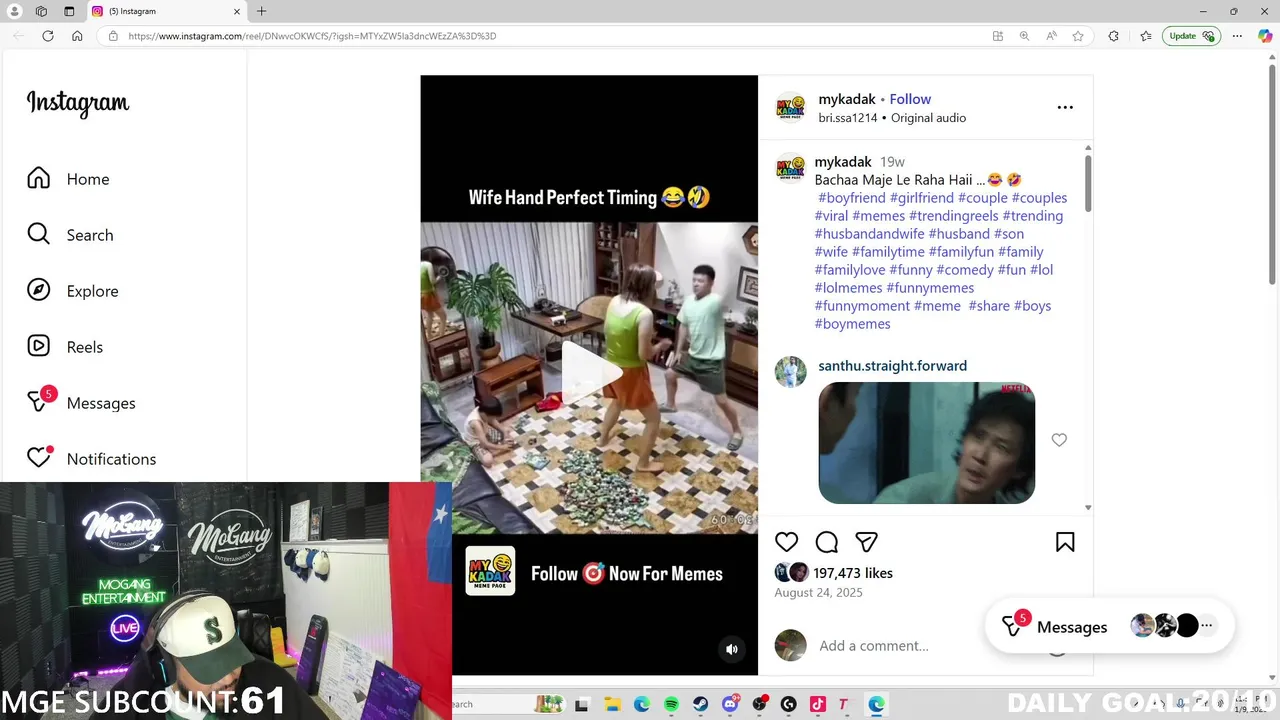
Task: Open santhu.straight.forward's profile
Action: click(892, 366)
